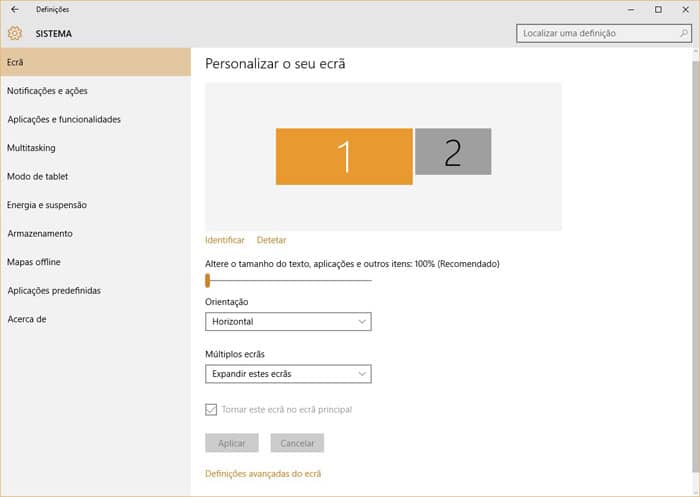Click the Aplicar button
This screenshot has height=497, width=700.
[x=232, y=443]
